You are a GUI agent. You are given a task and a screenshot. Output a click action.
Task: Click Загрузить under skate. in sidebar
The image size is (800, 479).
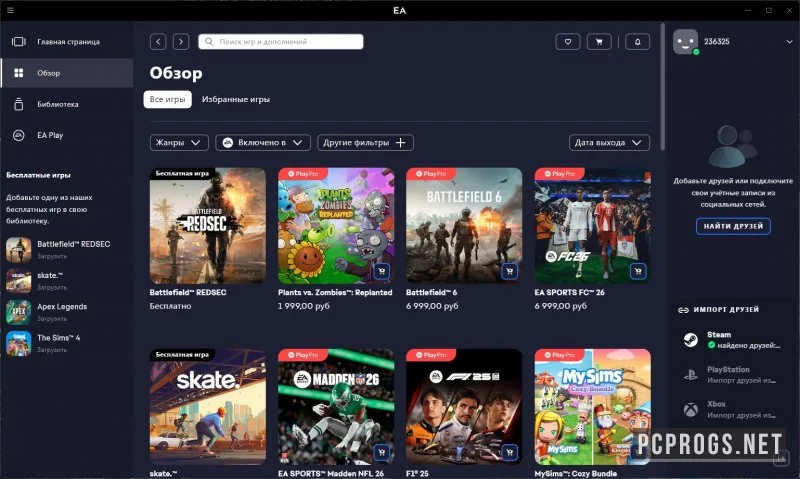click(x=52, y=287)
